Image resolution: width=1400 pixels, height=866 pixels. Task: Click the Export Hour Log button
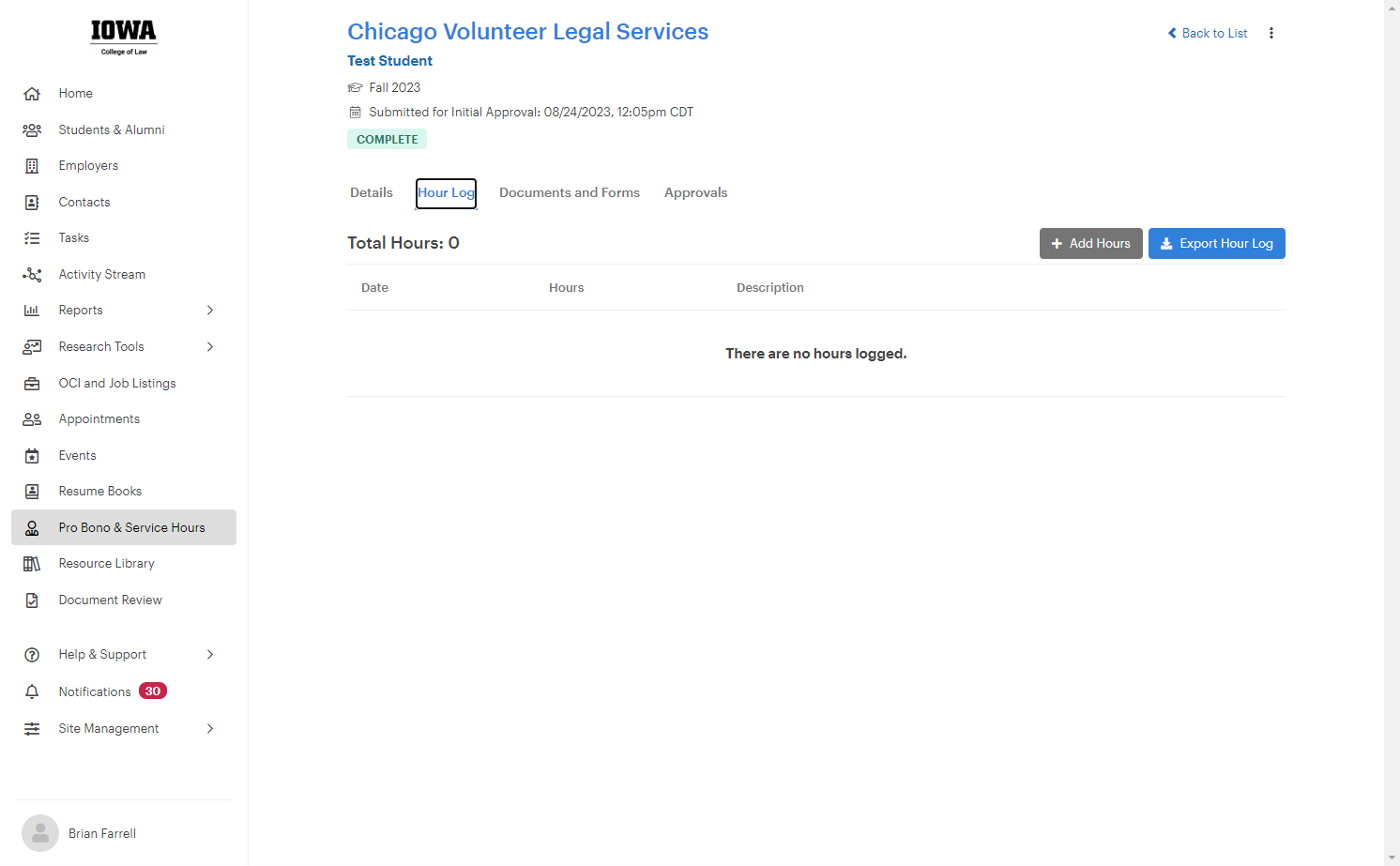[1217, 244]
